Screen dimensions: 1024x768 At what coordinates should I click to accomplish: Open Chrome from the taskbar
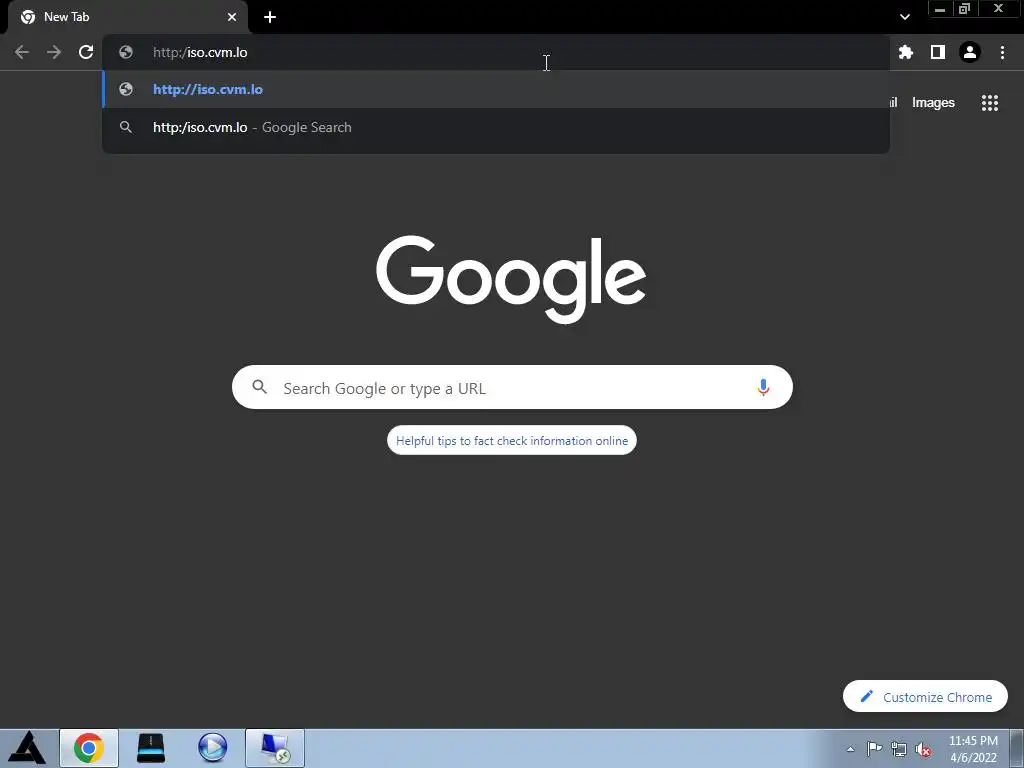[x=89, y=748]
